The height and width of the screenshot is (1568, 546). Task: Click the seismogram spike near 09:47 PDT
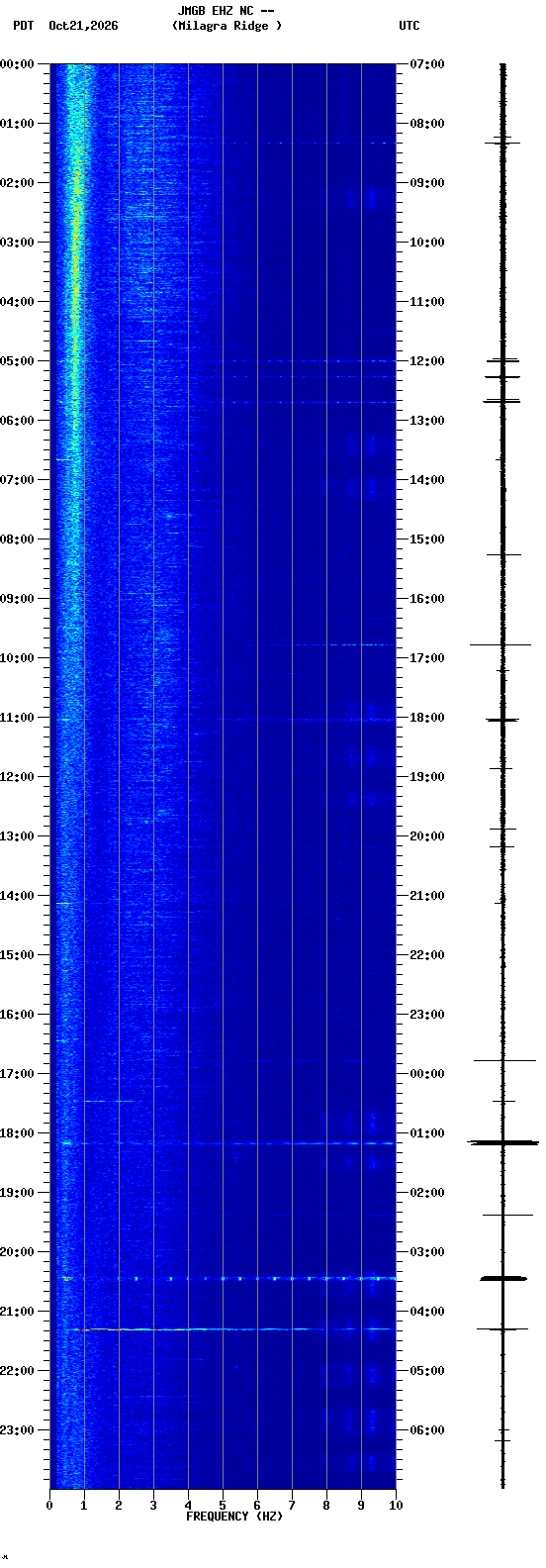click(x=500, y=644)
